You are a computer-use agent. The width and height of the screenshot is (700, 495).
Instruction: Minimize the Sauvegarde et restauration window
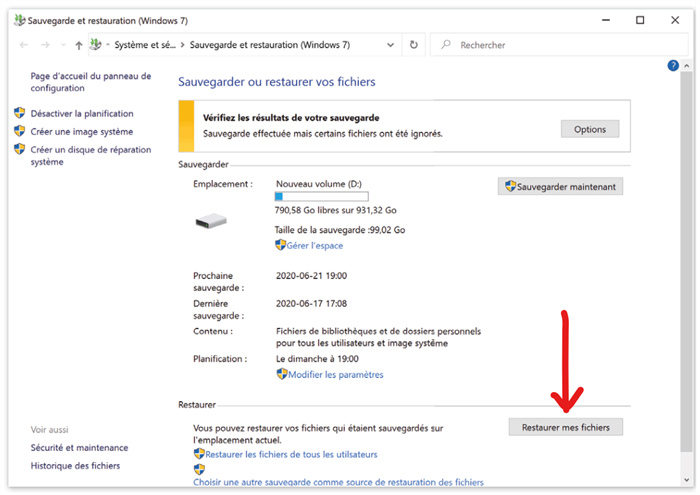click(x=606, y=20)
